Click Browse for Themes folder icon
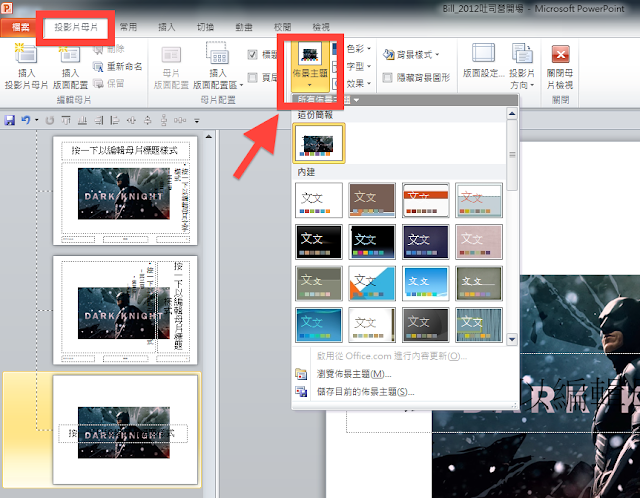The image size is (640, 498). point(301,374)
